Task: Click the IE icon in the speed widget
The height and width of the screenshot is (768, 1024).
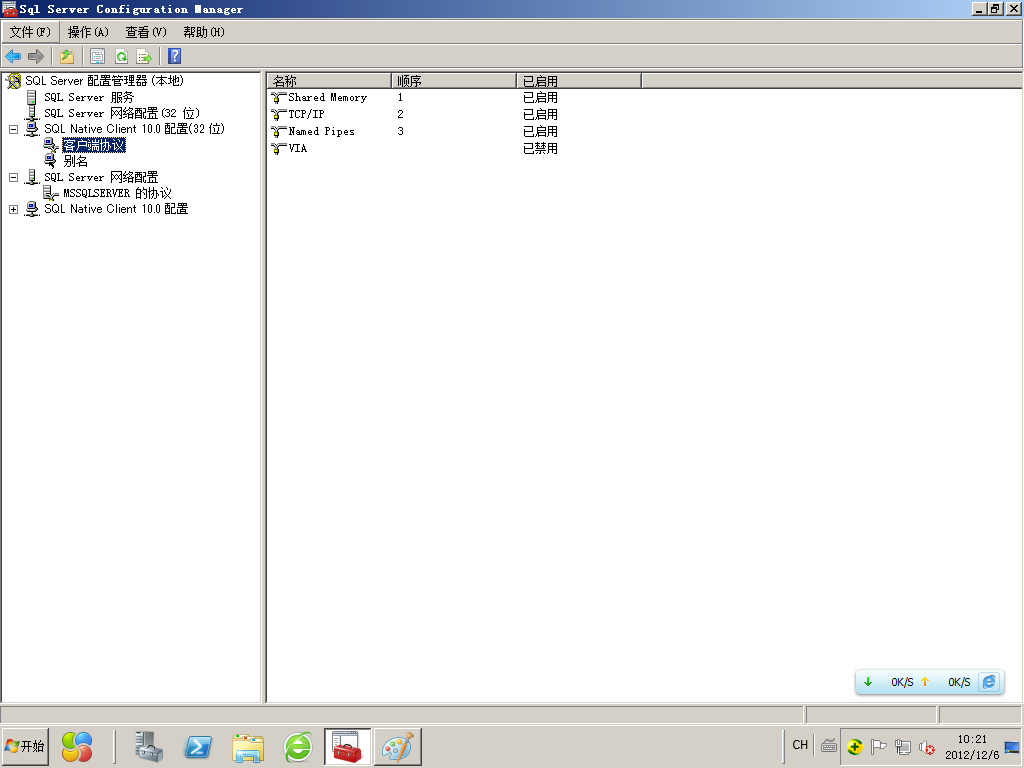Action: click(989, 682)
